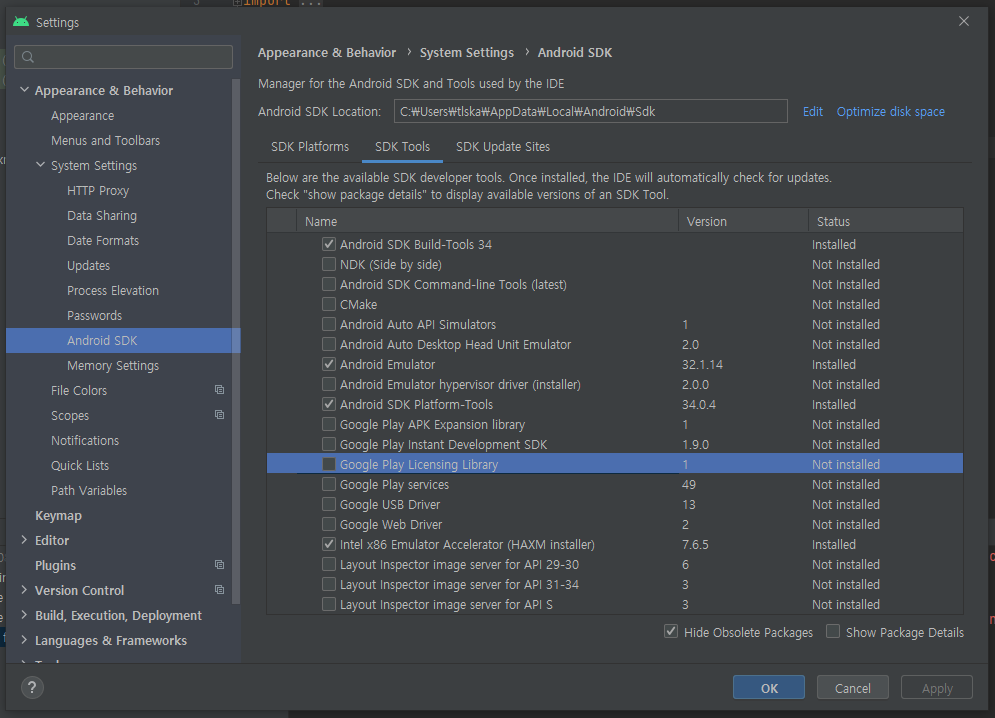Click the project-level icon beside Version Control
Viewport: 995px width, 718px height.
220,590
